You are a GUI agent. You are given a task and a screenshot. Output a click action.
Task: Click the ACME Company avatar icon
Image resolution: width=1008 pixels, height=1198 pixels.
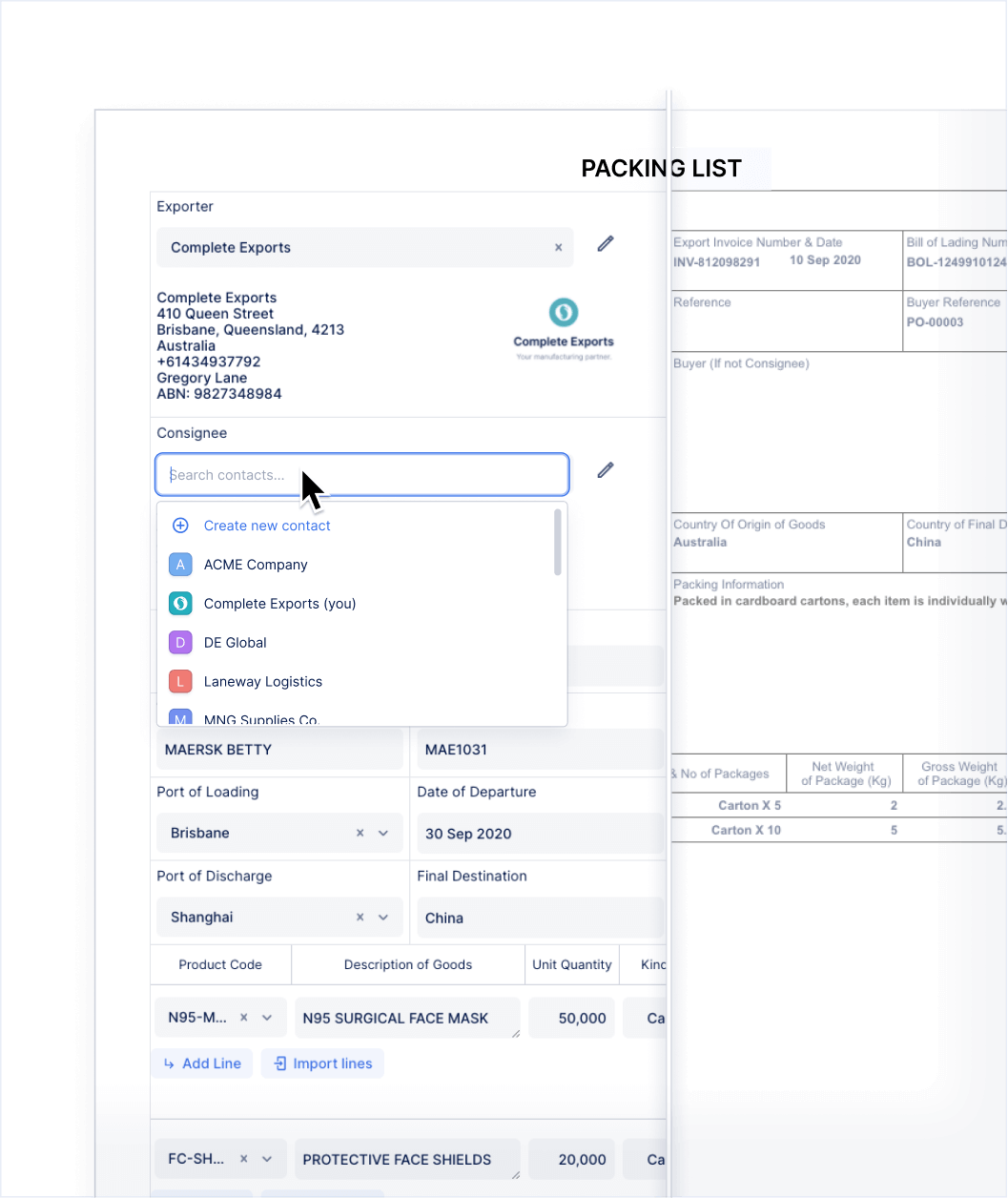point(180,565)
